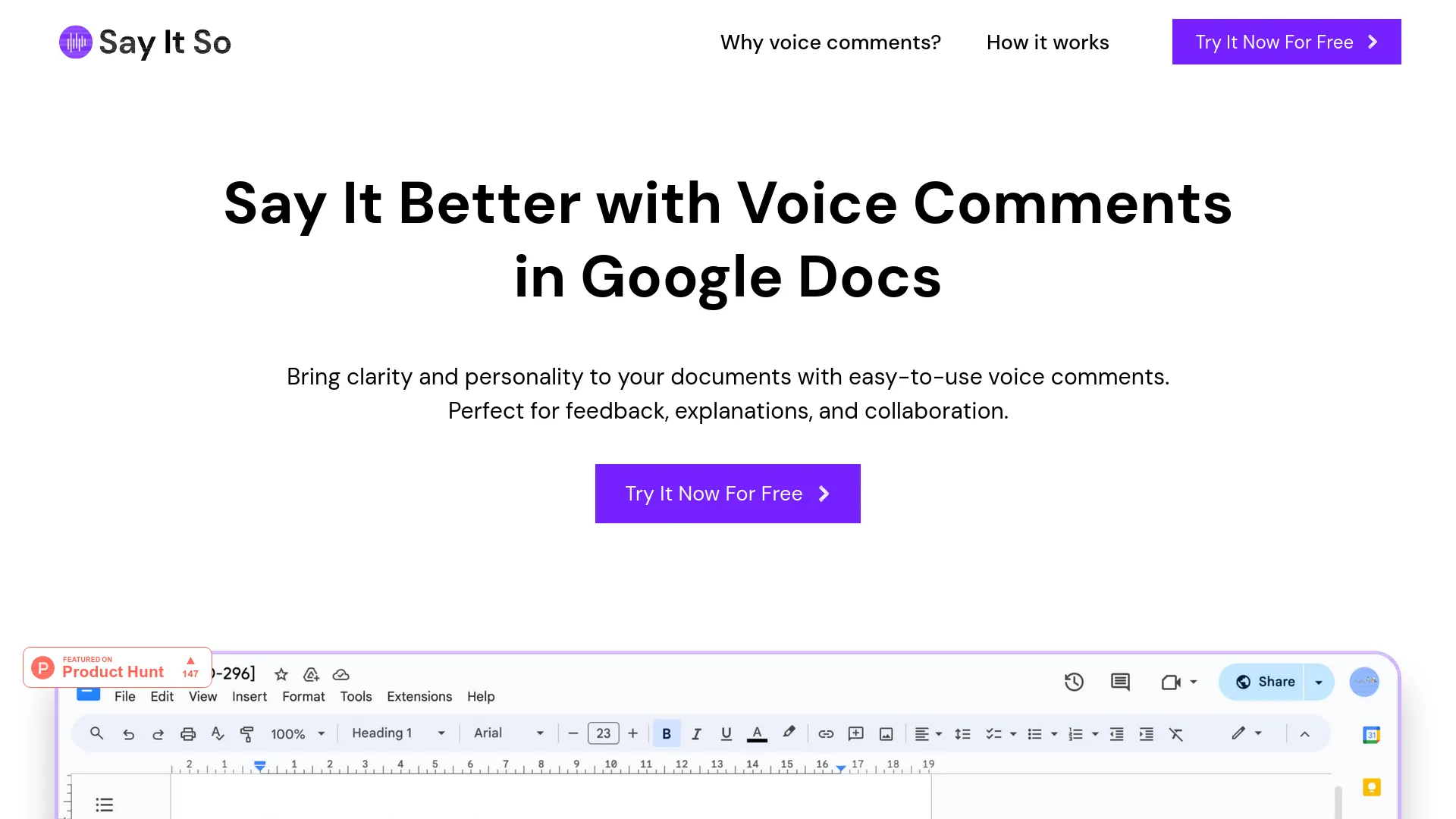The image size is (1456, 819).
Task: Open the Heading 1 style dropdown
Action: (x=398, y=733)
